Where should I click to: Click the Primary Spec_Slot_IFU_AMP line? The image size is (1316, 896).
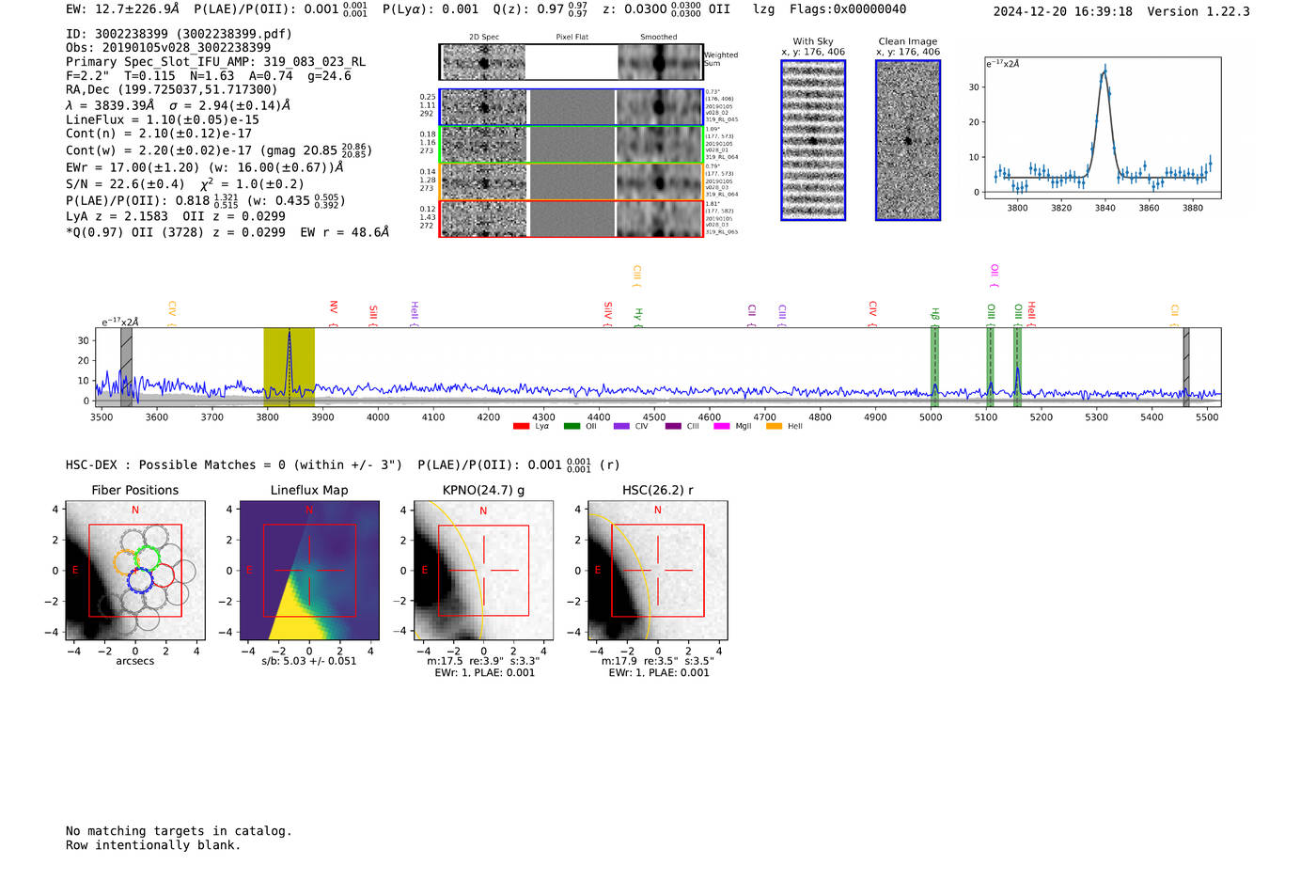[x=216, y=62]
